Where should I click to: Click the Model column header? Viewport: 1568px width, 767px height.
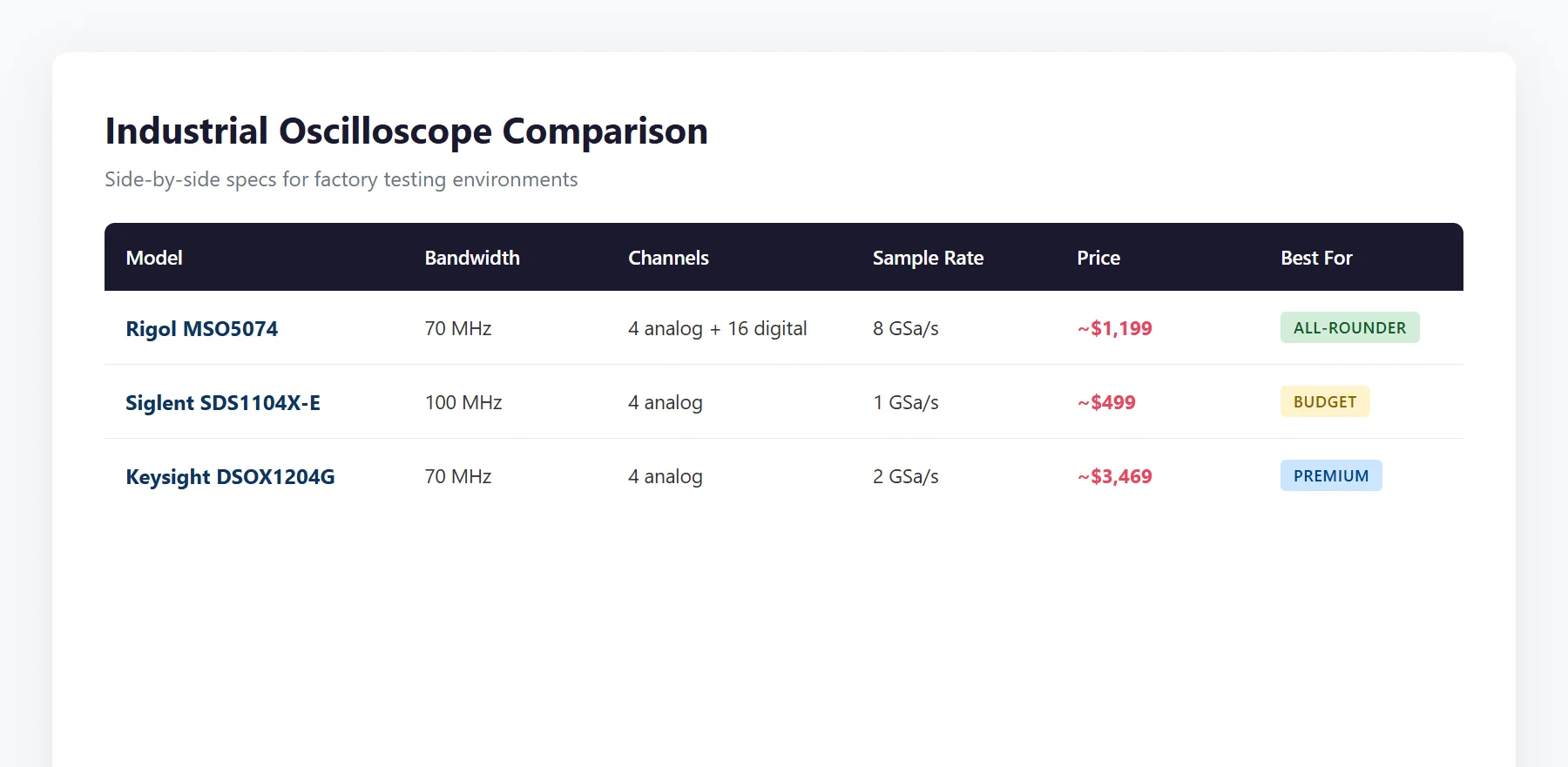pyautogui.click(x=154, y=258)
